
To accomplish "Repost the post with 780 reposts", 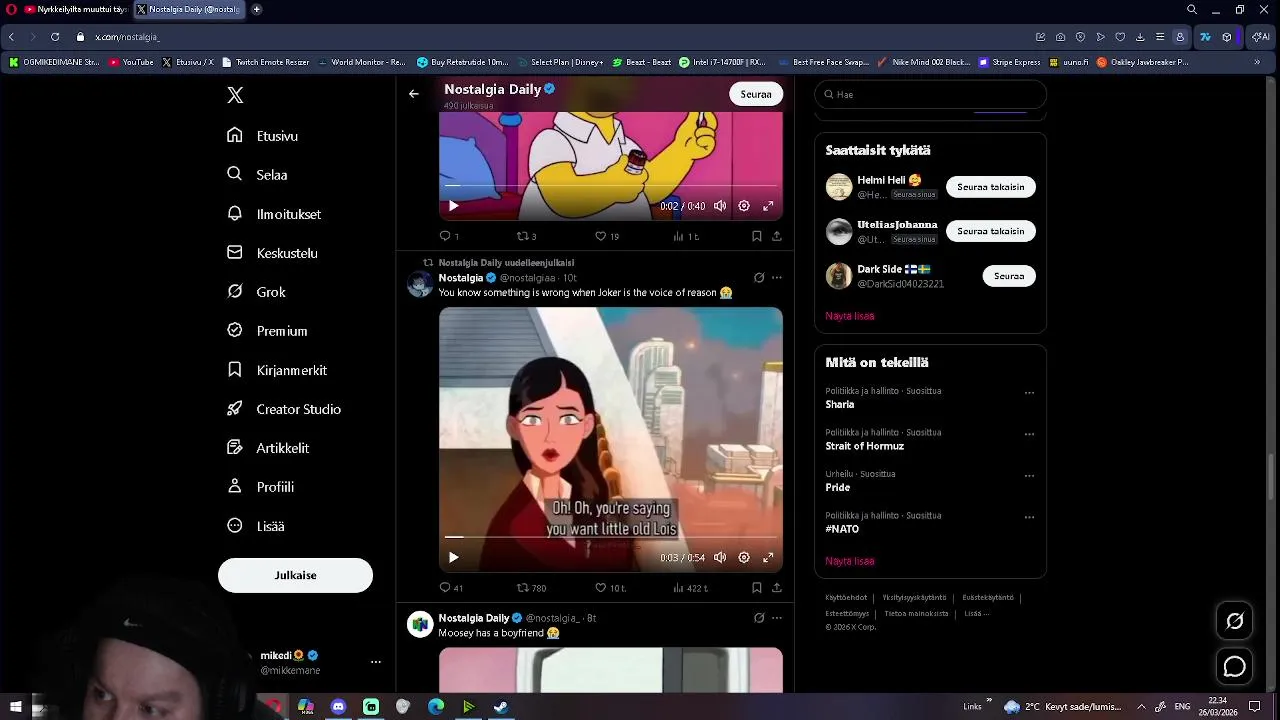I will click(531, 588).
